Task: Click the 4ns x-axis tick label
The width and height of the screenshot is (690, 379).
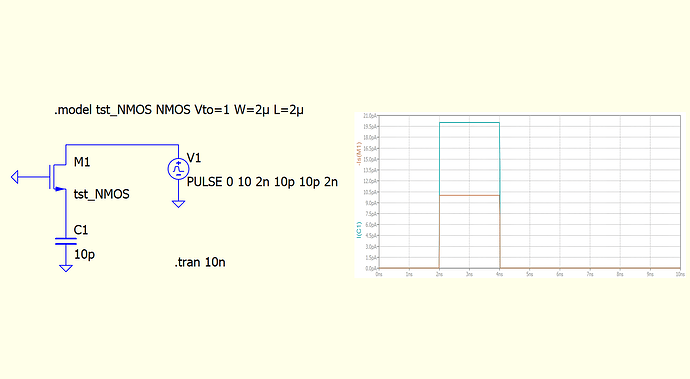Action: pyautogui.click(x=499, y=274)
